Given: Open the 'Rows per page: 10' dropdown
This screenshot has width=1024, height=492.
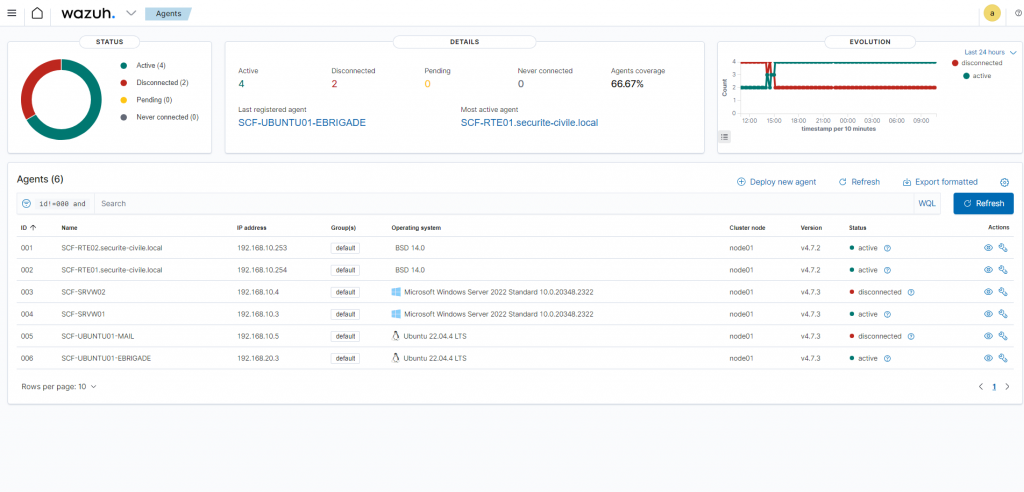Looking at the screenshot, I should pyautogui.click(x=59, y=386).
